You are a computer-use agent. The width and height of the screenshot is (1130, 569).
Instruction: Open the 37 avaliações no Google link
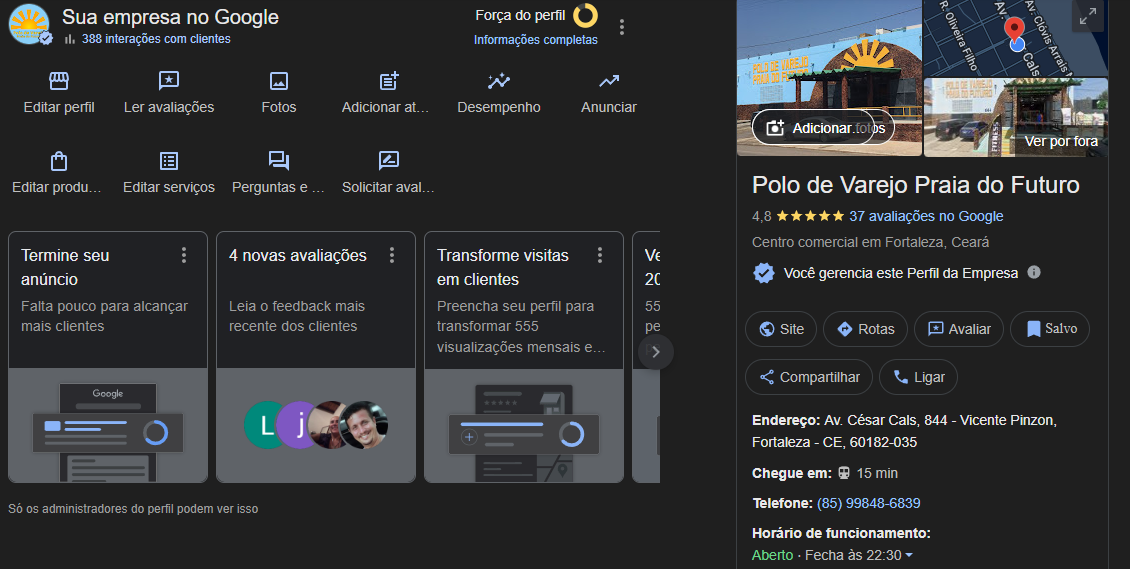point(926,216)
